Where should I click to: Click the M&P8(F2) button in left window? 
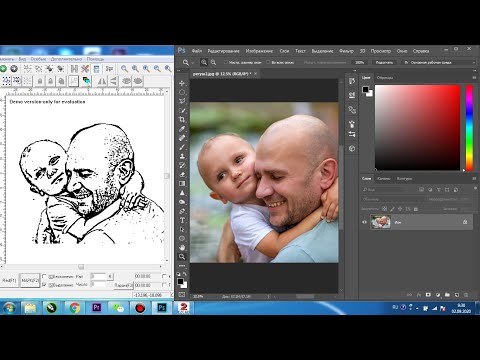tap(30, 281)
